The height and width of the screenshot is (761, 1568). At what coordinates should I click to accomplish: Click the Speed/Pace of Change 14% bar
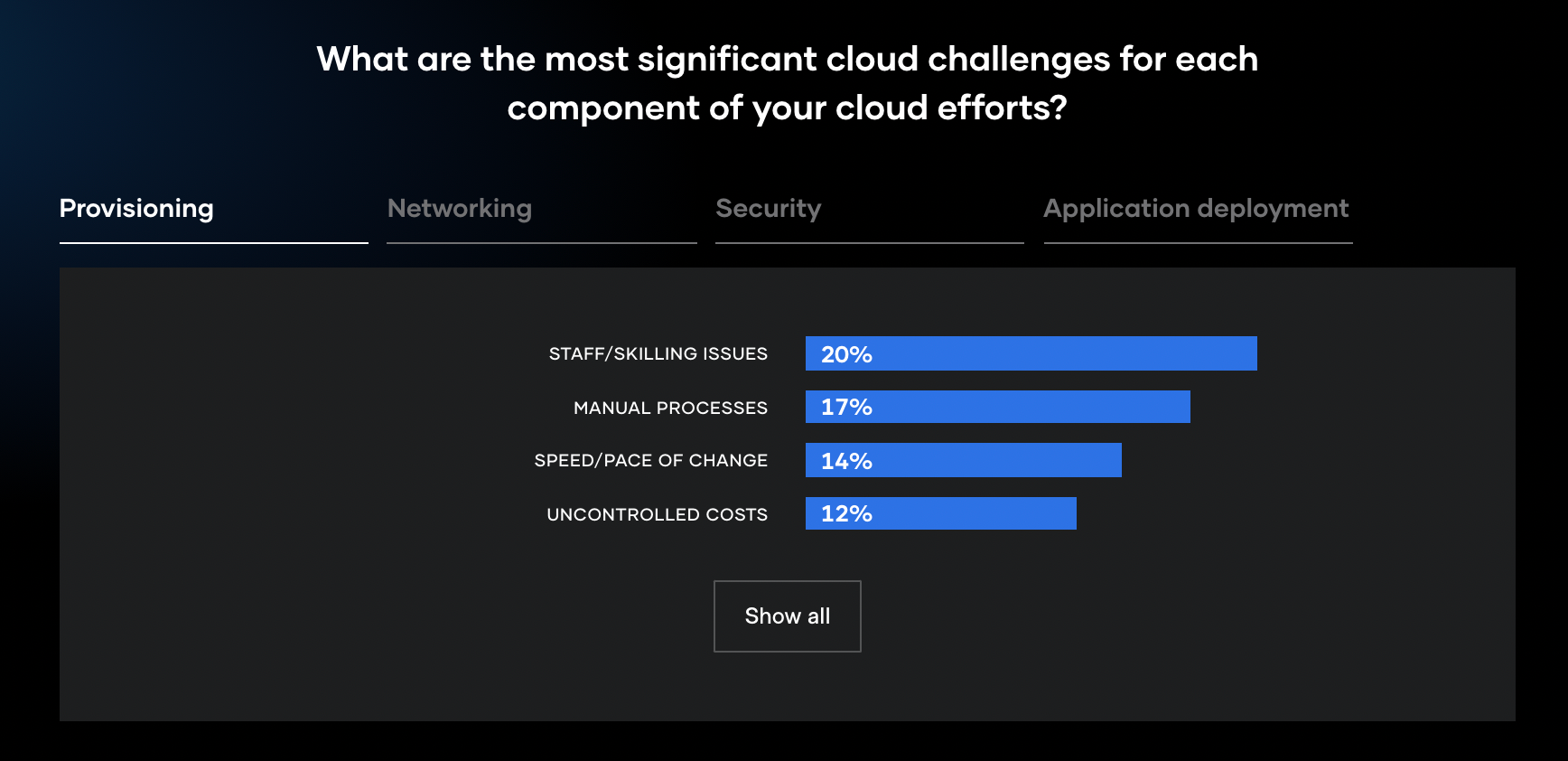(964, 460)
